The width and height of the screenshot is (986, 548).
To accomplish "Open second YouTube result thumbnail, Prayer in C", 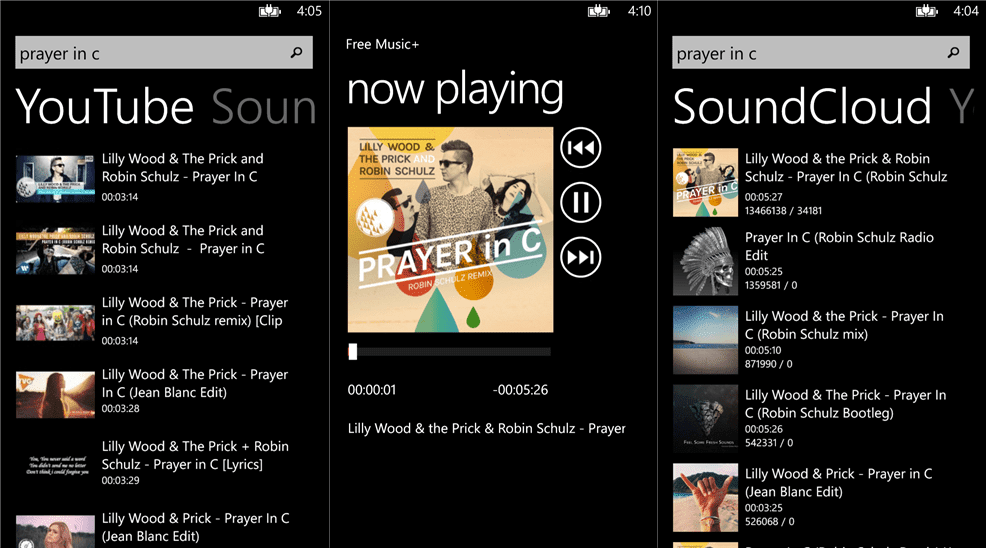I will coord(55,250).
